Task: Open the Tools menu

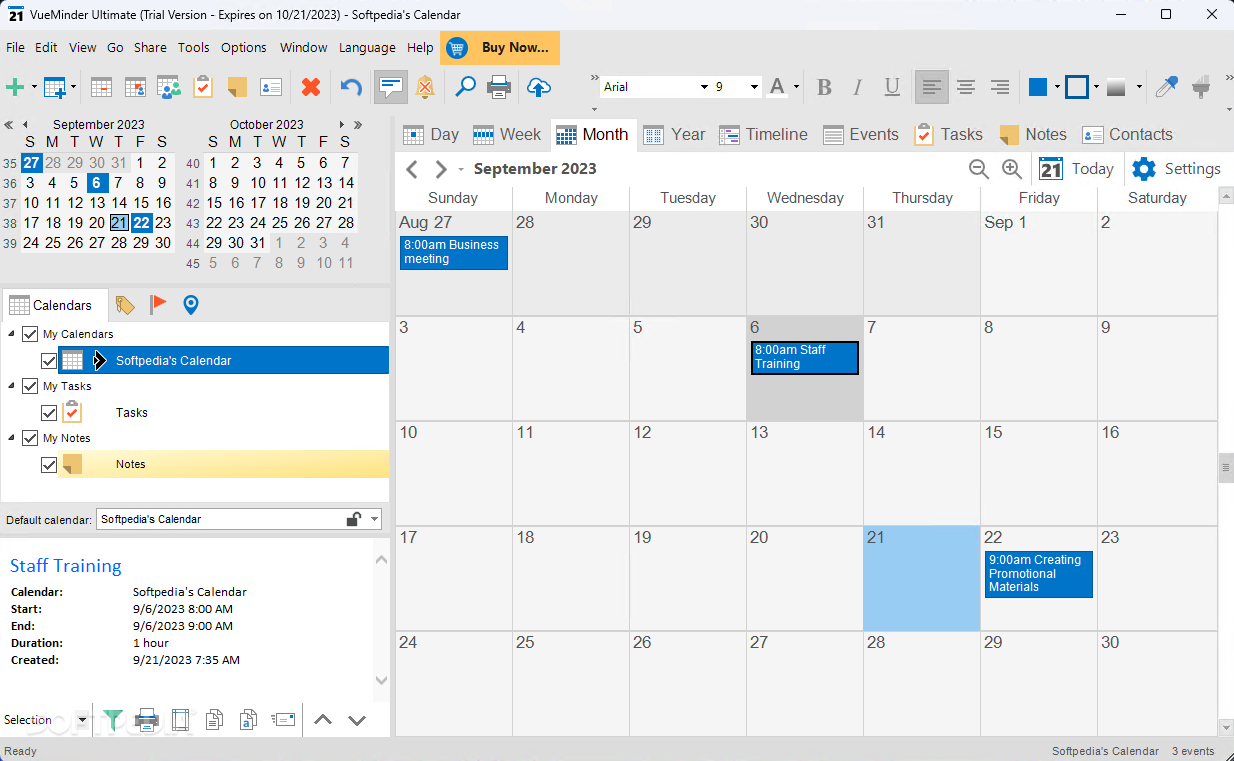Action: 194,47
